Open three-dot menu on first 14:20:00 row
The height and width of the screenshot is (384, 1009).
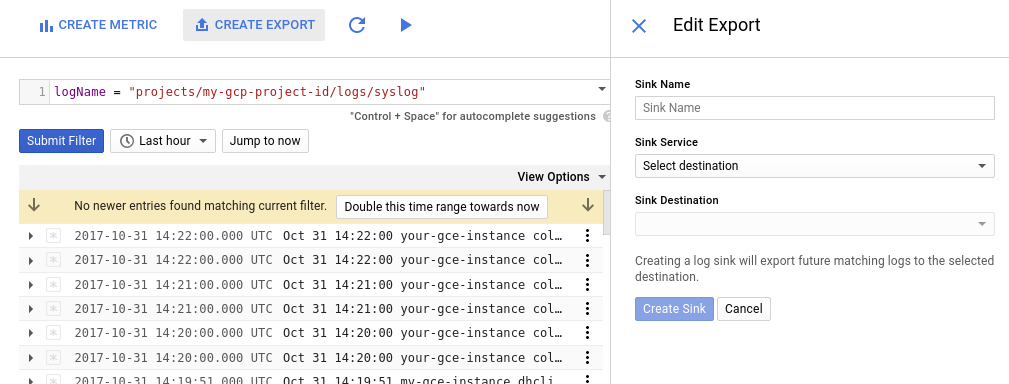[587, 333]
